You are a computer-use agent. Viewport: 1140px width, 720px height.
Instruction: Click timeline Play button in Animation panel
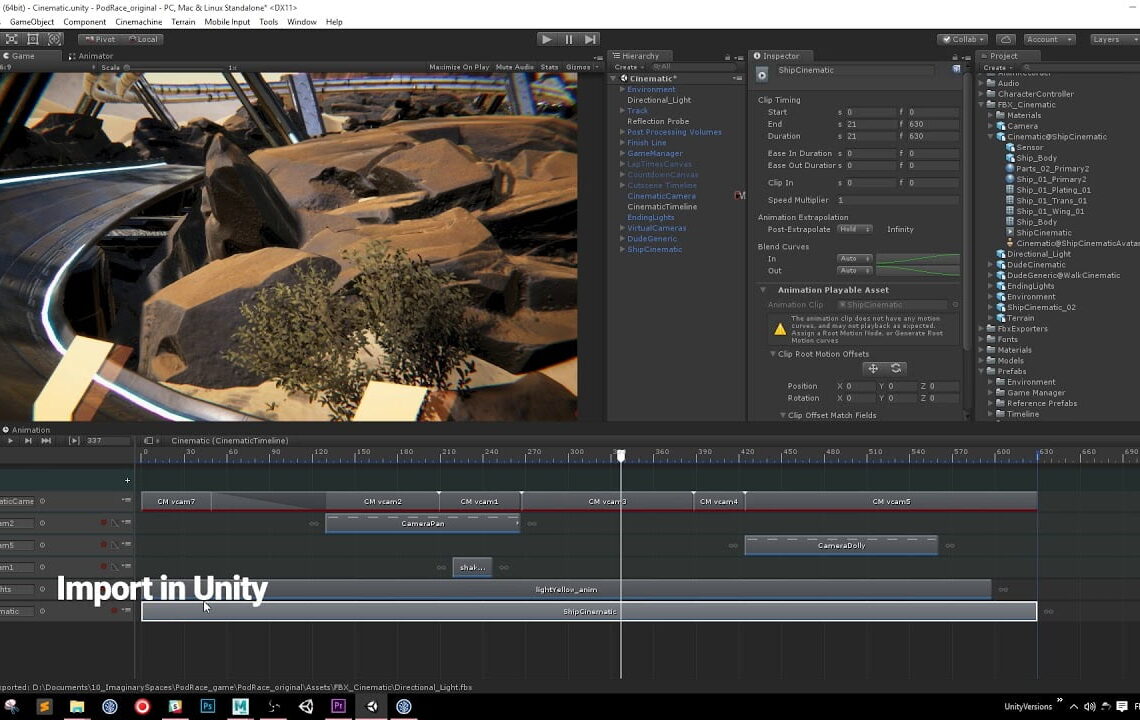tap(10, 441)
